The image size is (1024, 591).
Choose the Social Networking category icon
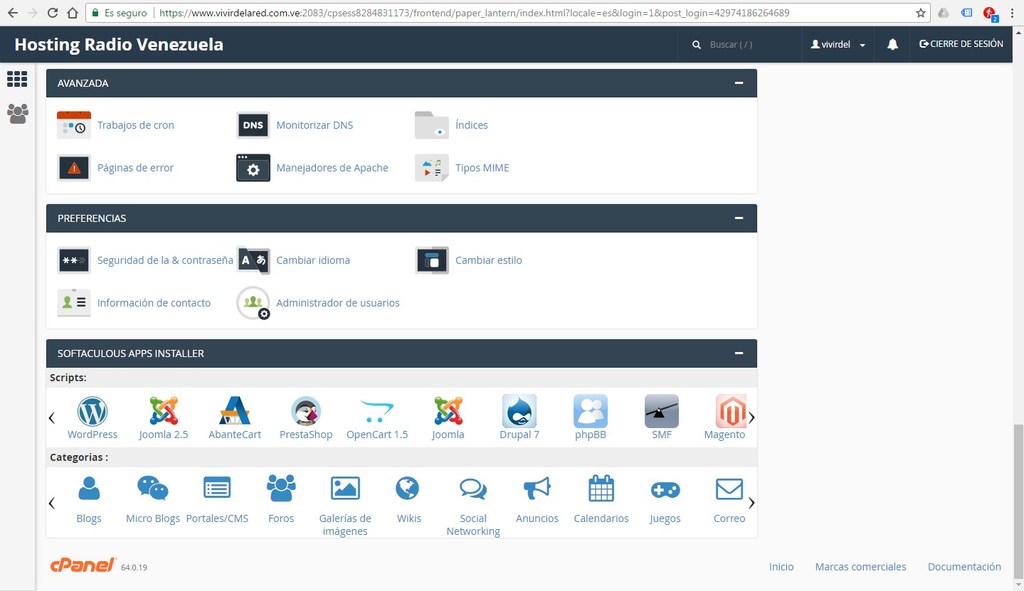tap(473, 488)
